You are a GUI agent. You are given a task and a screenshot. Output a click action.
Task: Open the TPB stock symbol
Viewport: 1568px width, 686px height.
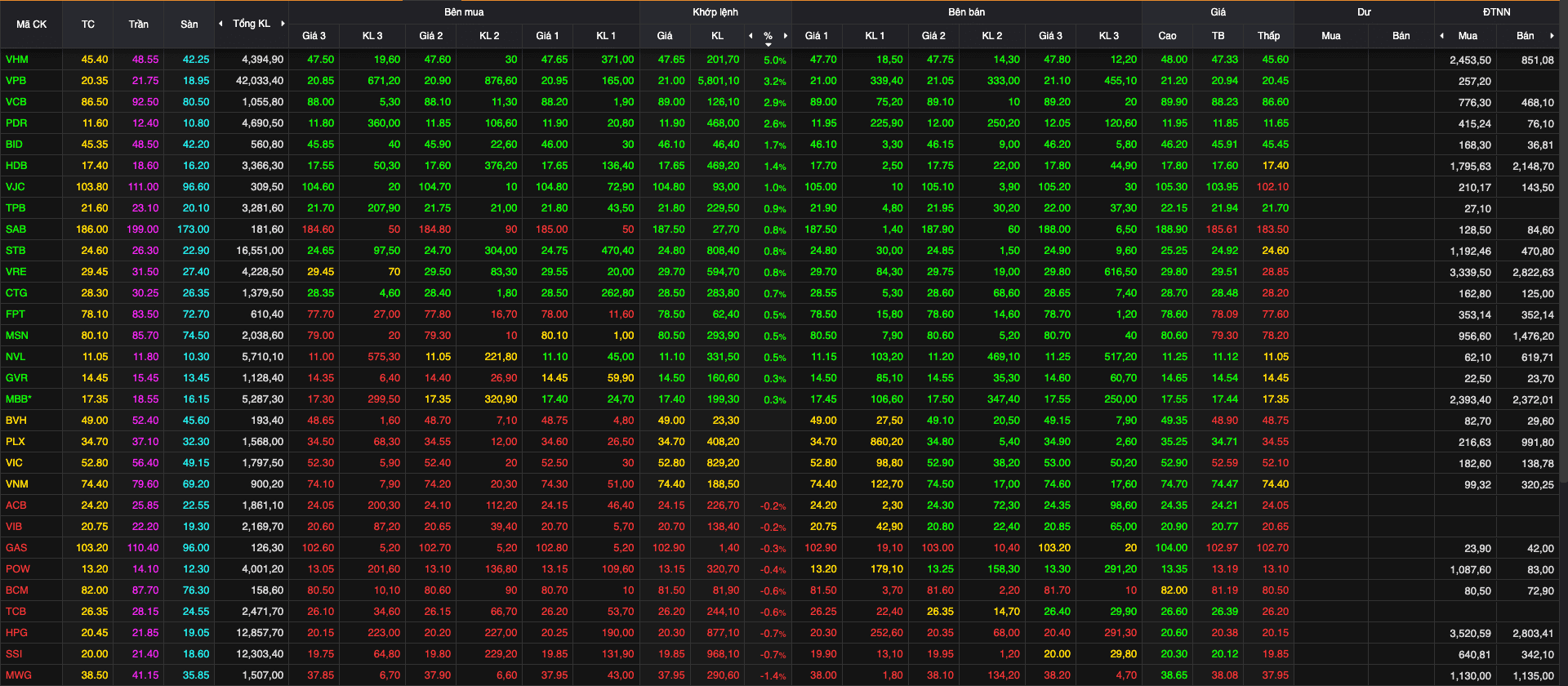(16, 208)
